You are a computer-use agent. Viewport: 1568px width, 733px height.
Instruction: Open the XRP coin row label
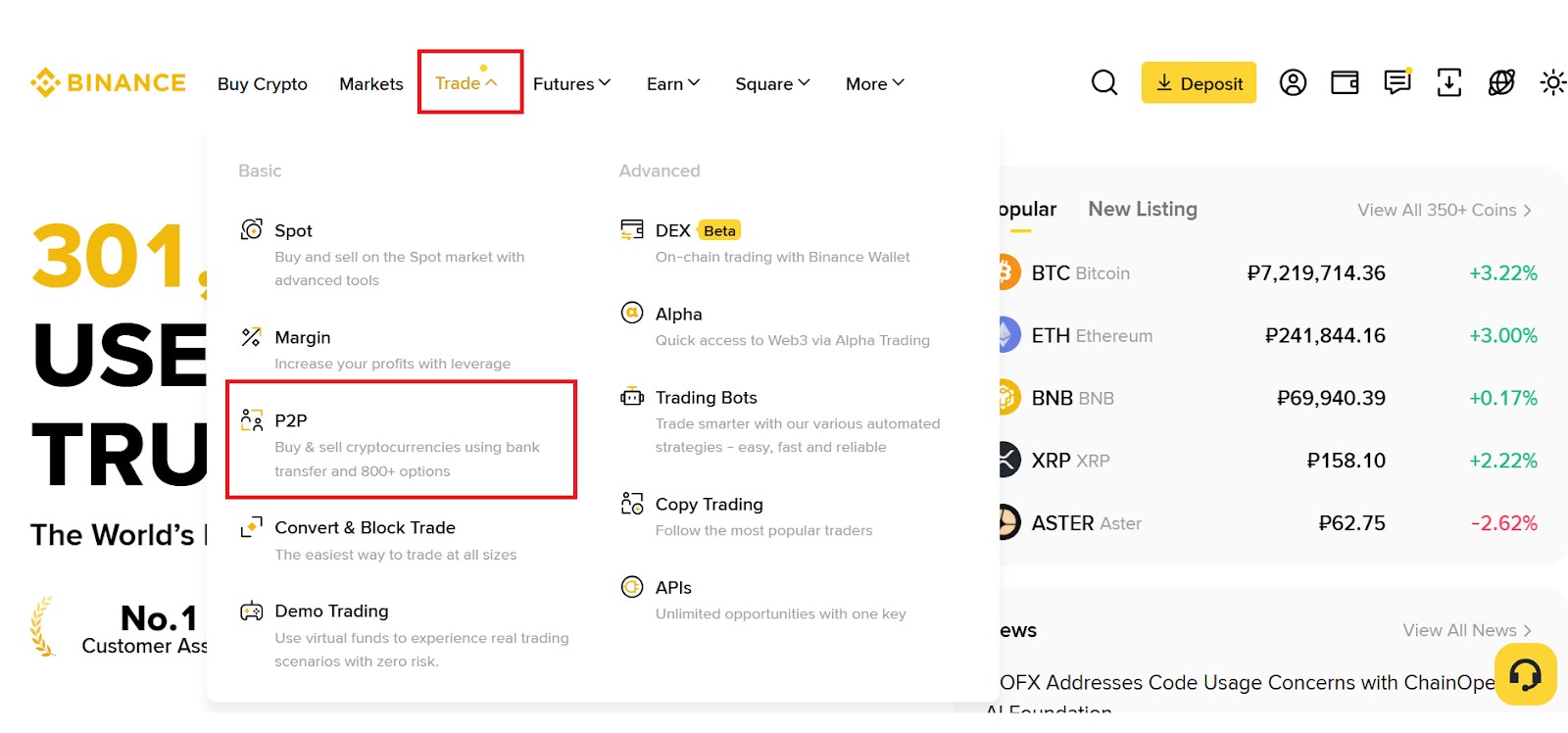point(1070,461)
